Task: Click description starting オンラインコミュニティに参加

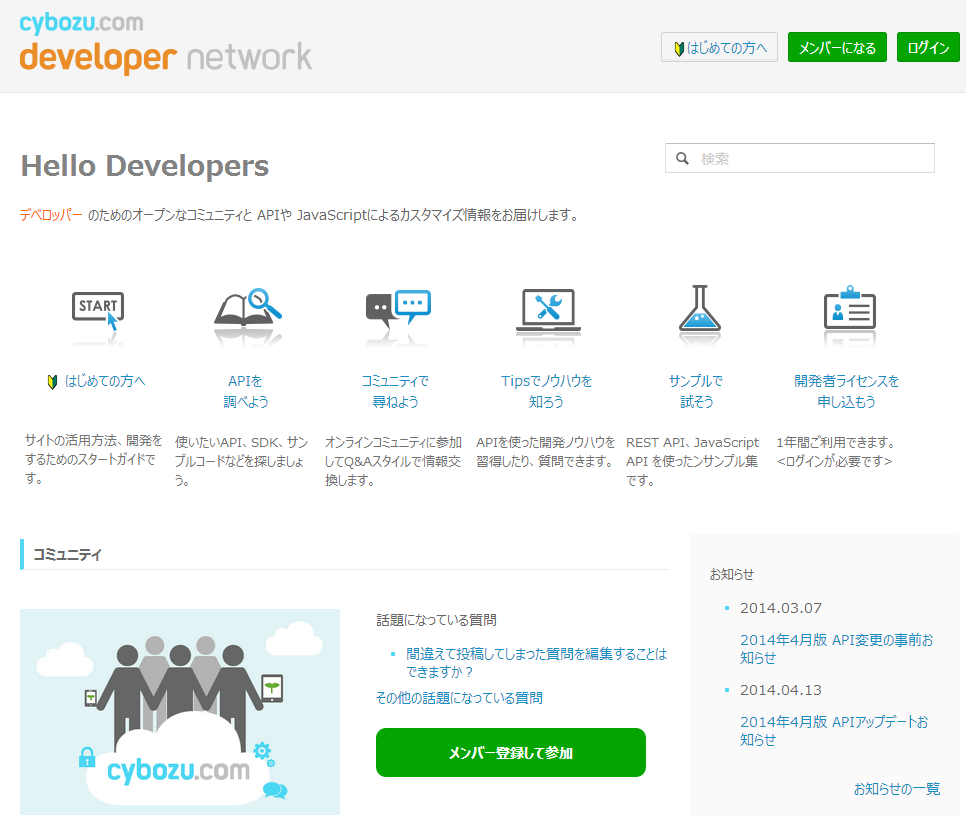Action: point(393,461)
